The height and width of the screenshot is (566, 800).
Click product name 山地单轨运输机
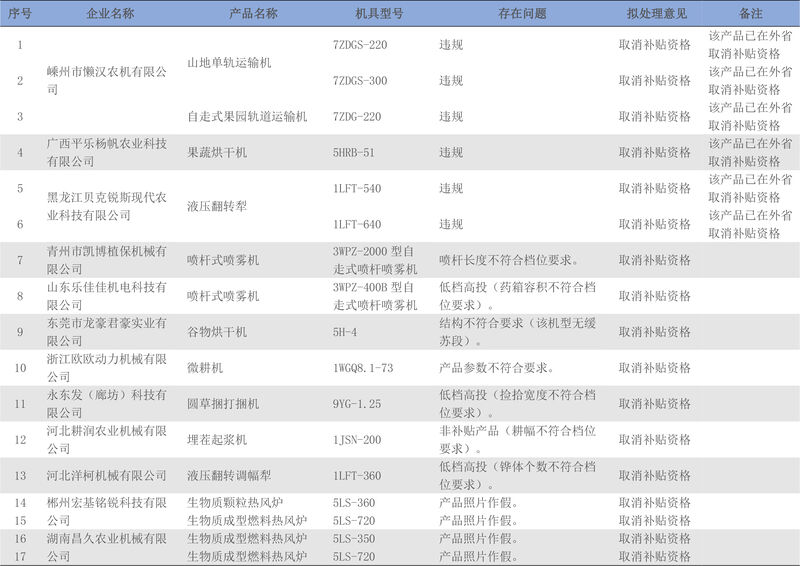pos(229,63)
